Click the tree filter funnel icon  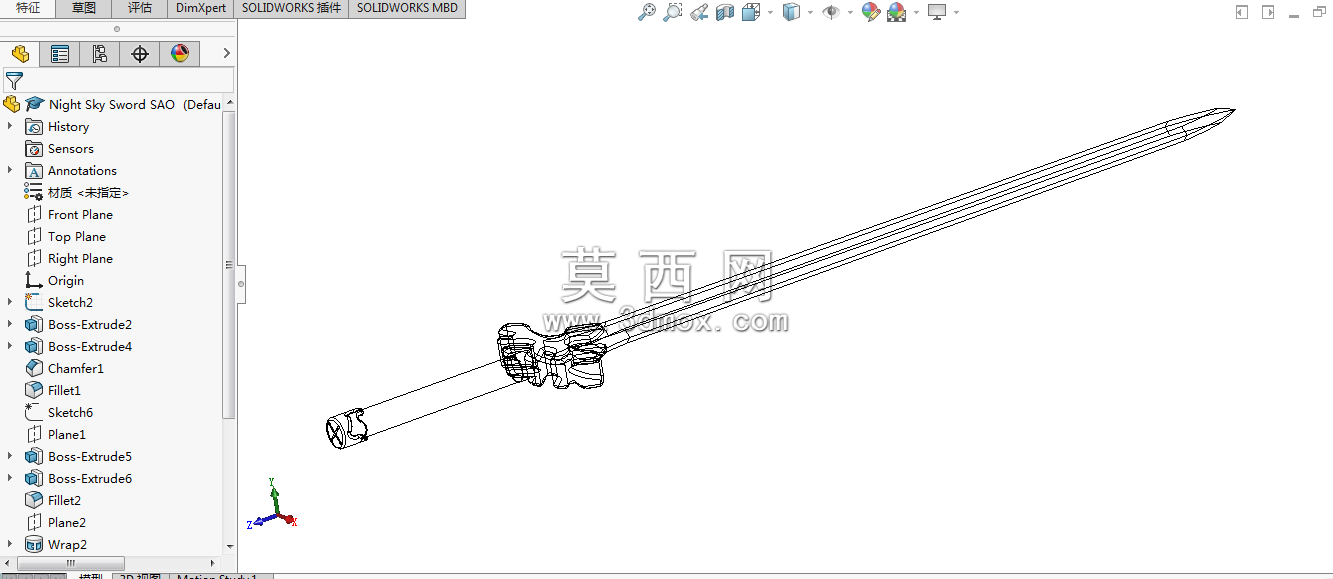pyautogui.click(x=14, y=81)
